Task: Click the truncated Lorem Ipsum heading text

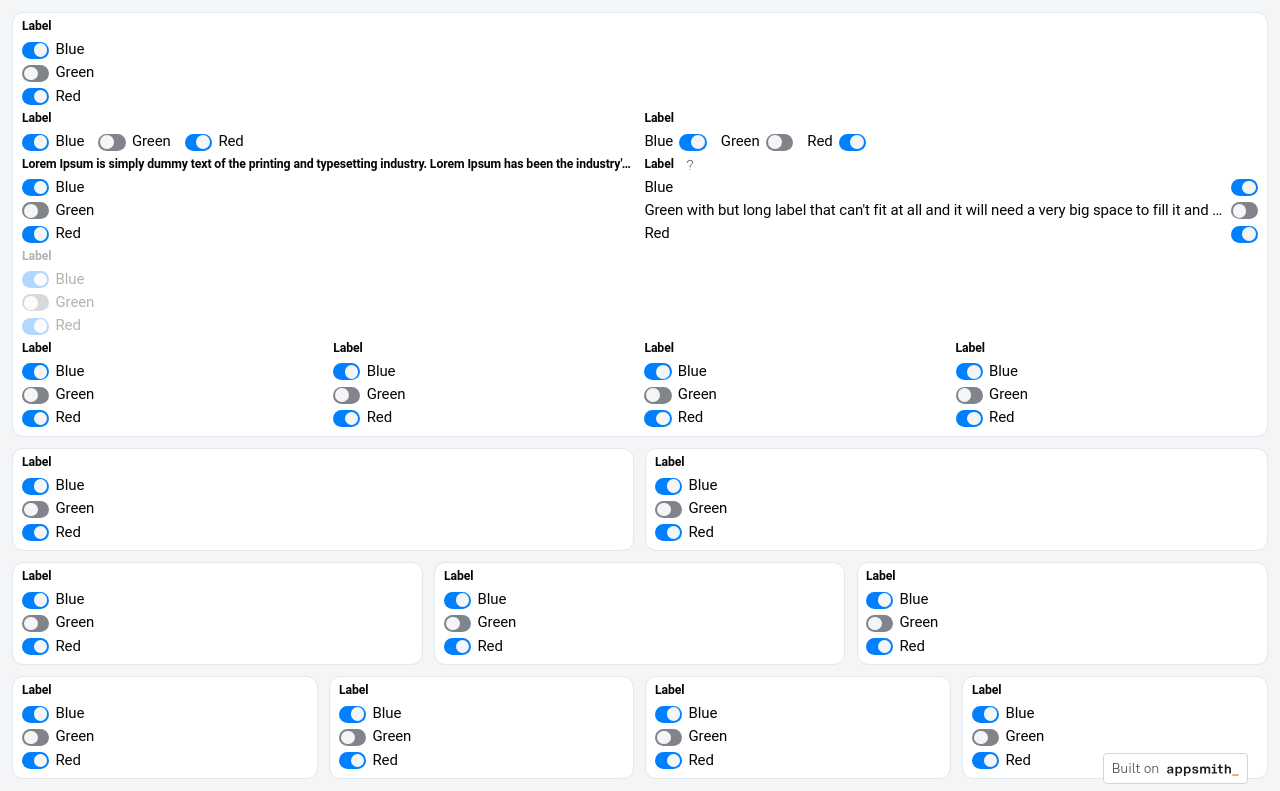Action: coord(326,164)
